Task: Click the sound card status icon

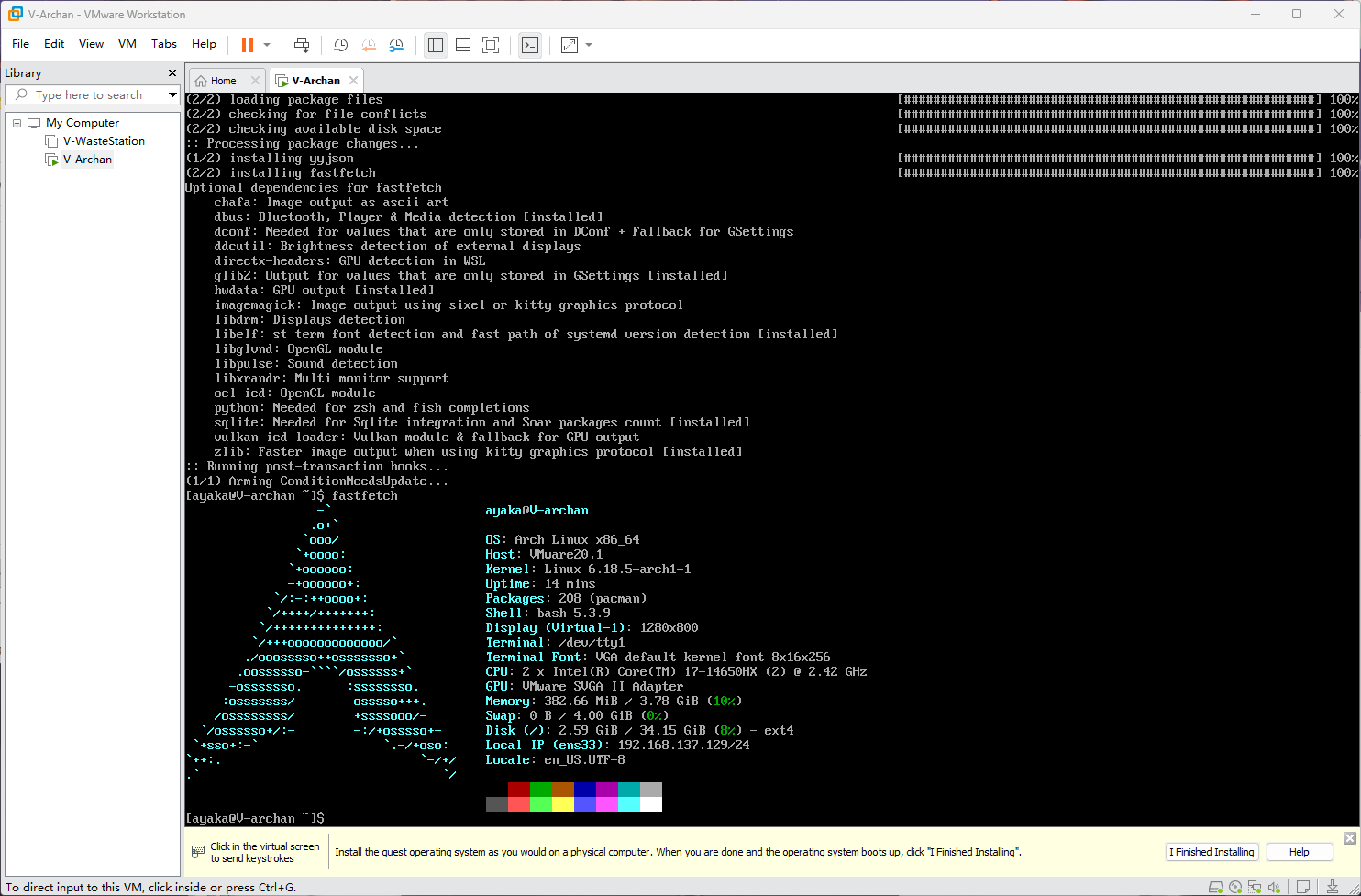Action: coord(1274,887)
